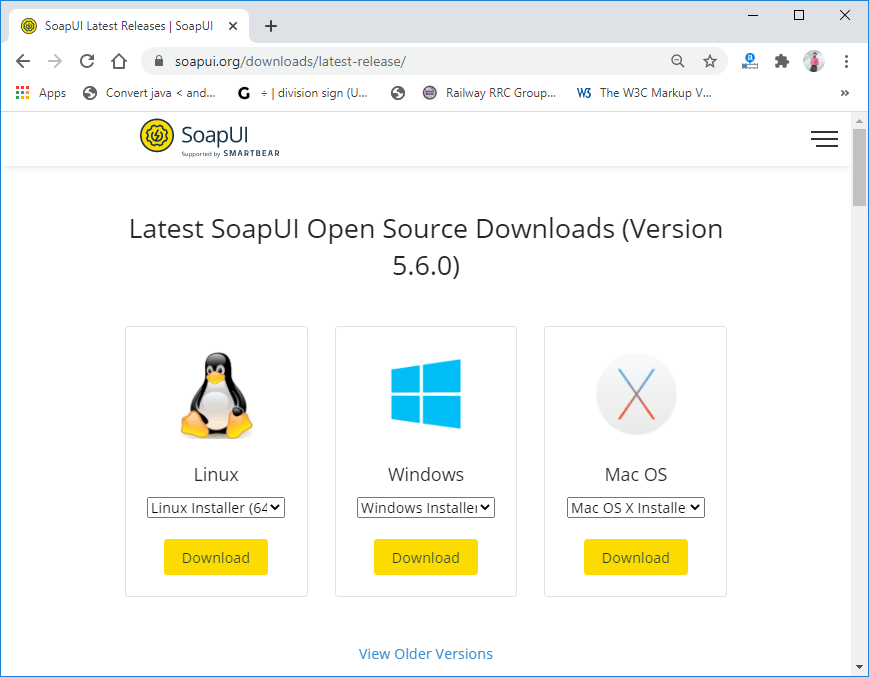Download the Mac OS installer

click(636, 557)
